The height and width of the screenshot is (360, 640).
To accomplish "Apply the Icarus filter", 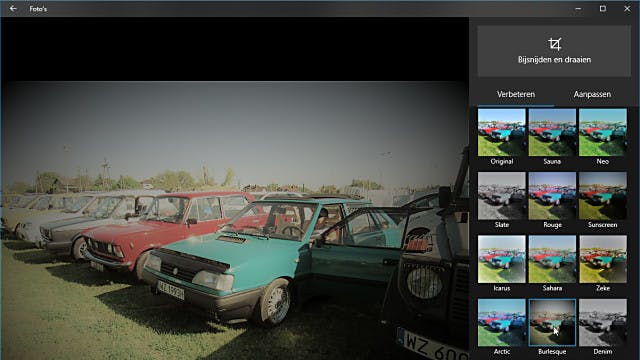I will click(x=502, y=259).
